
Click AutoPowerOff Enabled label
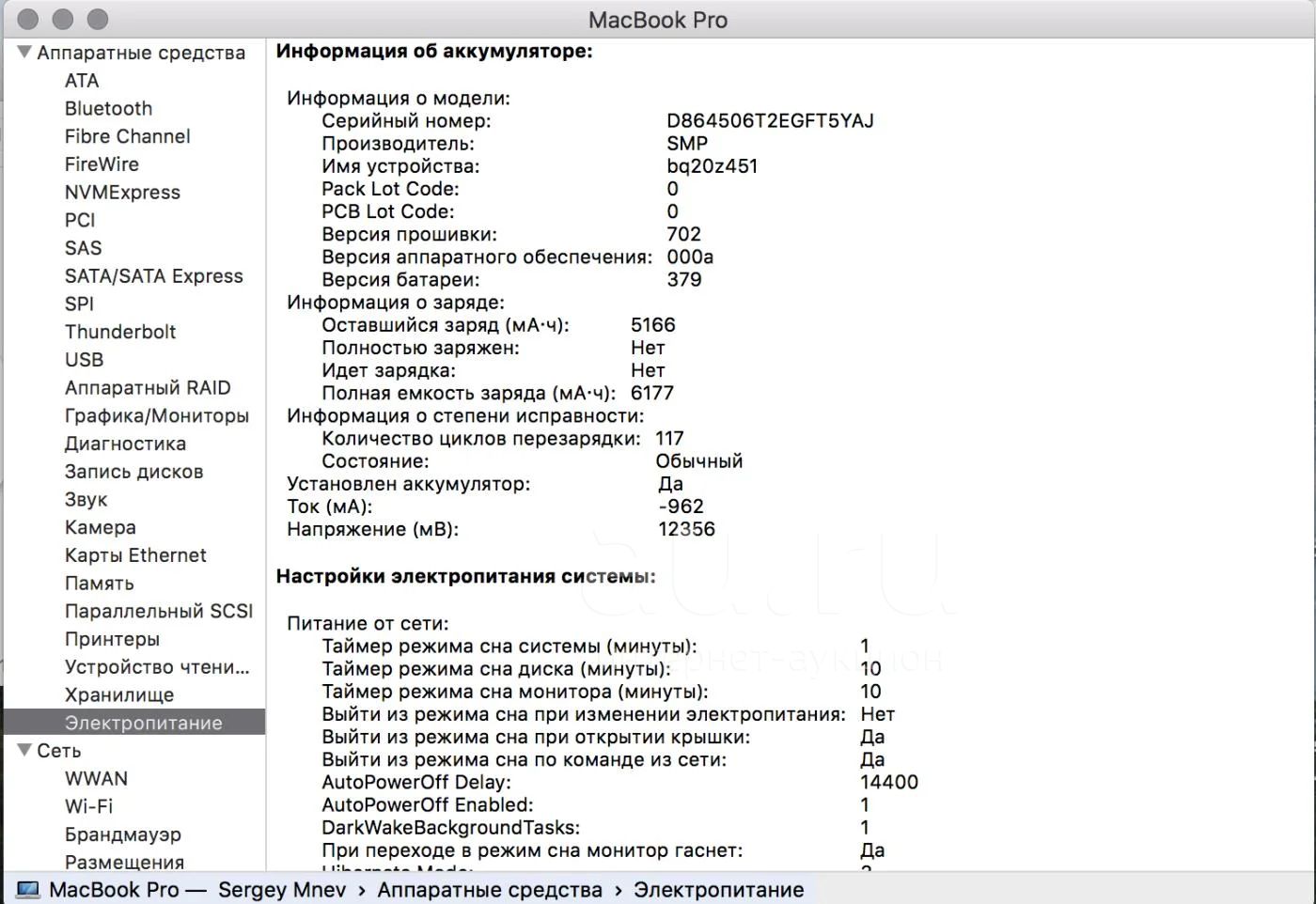pyautogui.click(x=427, y=805)
